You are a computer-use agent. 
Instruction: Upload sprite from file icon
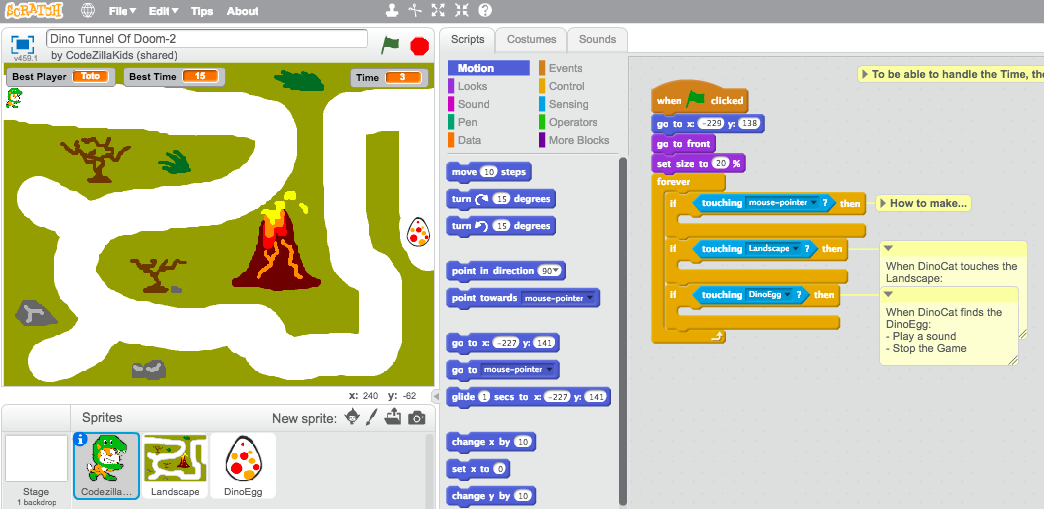pos(394,418)
